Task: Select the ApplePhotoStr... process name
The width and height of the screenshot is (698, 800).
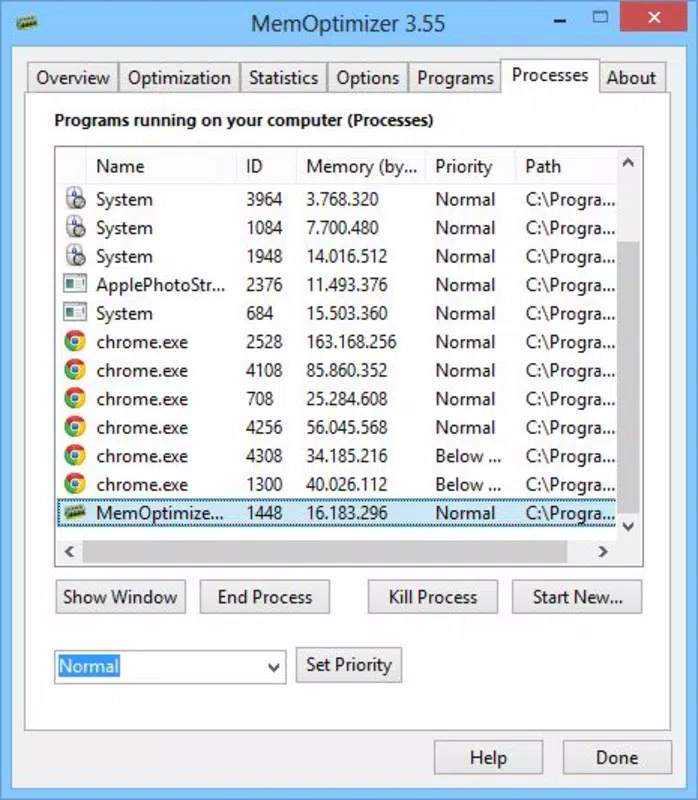Action: coord(160,285)
